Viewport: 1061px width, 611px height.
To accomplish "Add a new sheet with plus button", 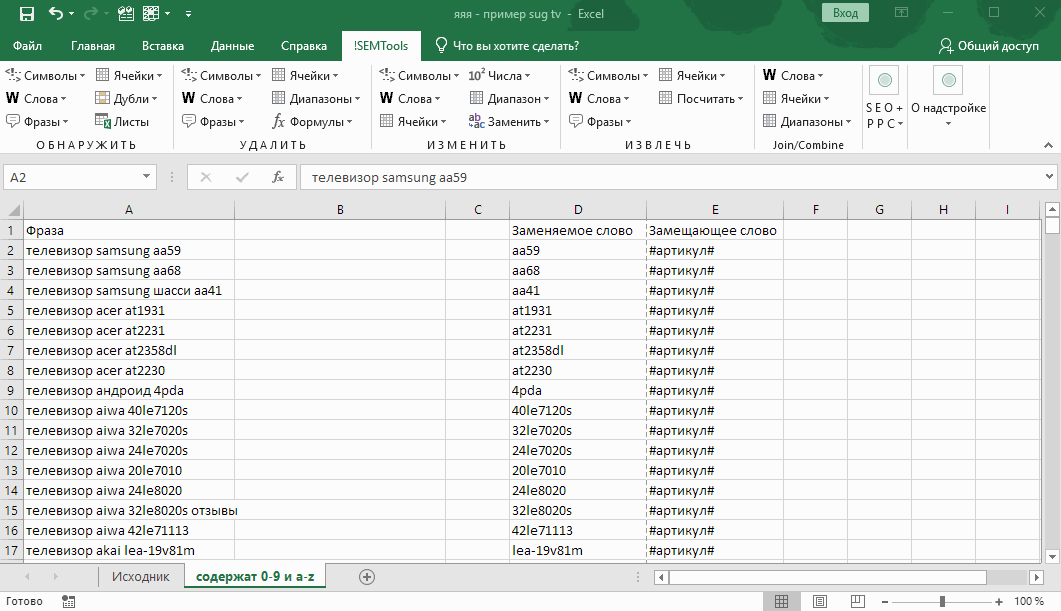I will [x=367, y=577].
